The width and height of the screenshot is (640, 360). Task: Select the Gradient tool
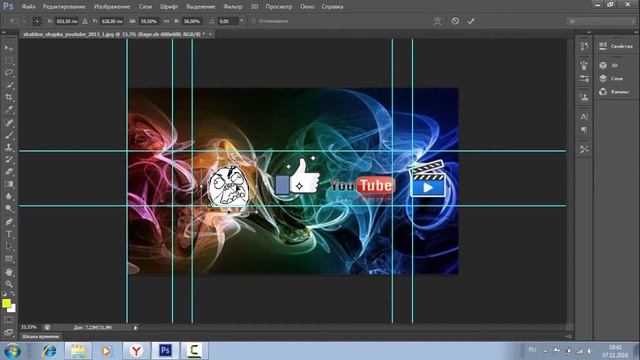pos(9,184)
